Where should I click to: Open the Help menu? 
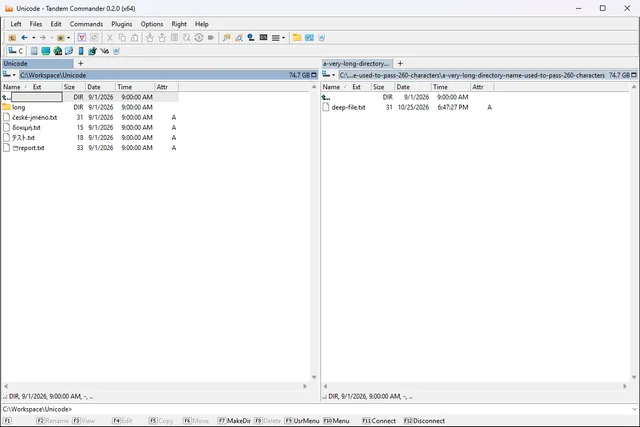[202, 24]
